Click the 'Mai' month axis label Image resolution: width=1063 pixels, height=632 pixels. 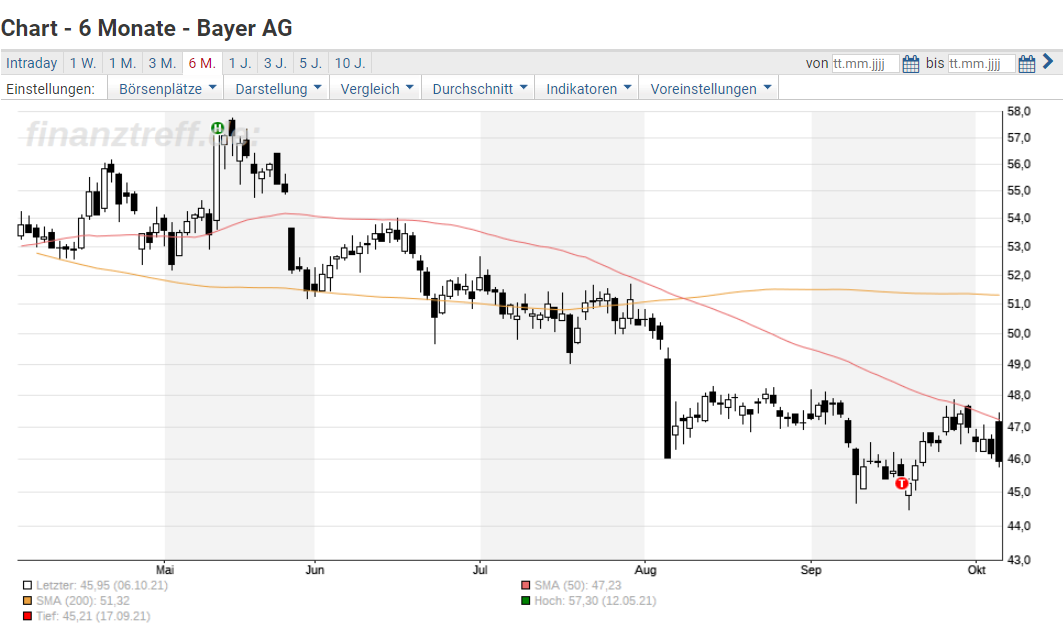point(165,570)
